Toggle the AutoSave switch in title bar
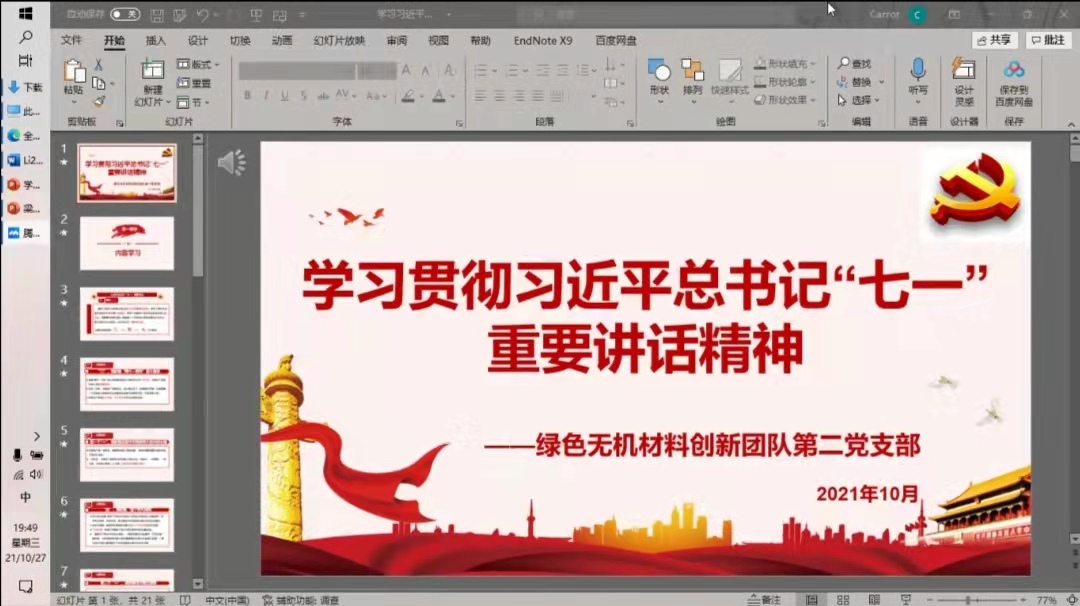The height and width of the screenshot is (606, 1080). (x=125, y=14)
